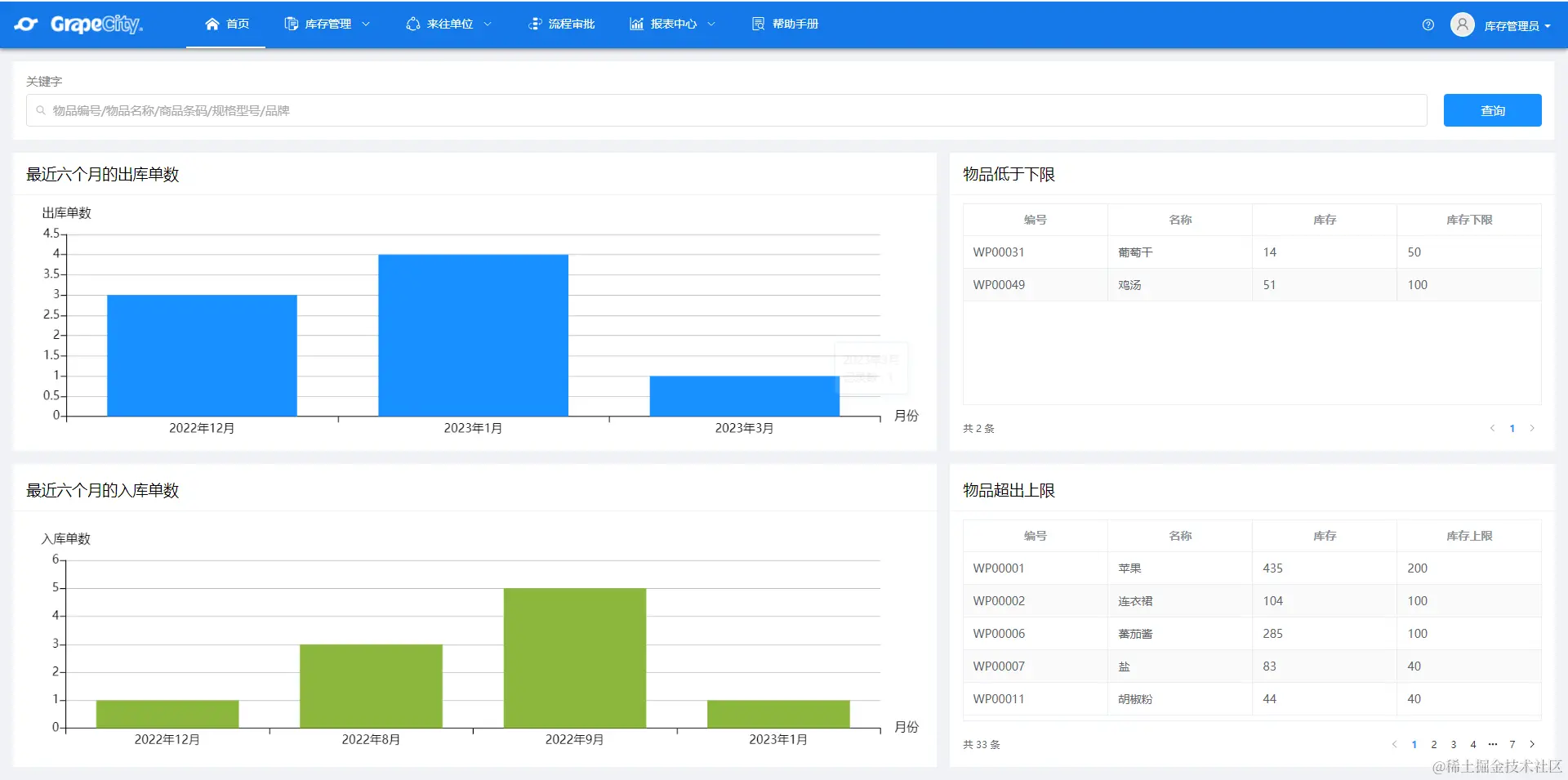Click the 报表中心 chart icon
The image size is (1568, 780).
[x=637, y=24]
